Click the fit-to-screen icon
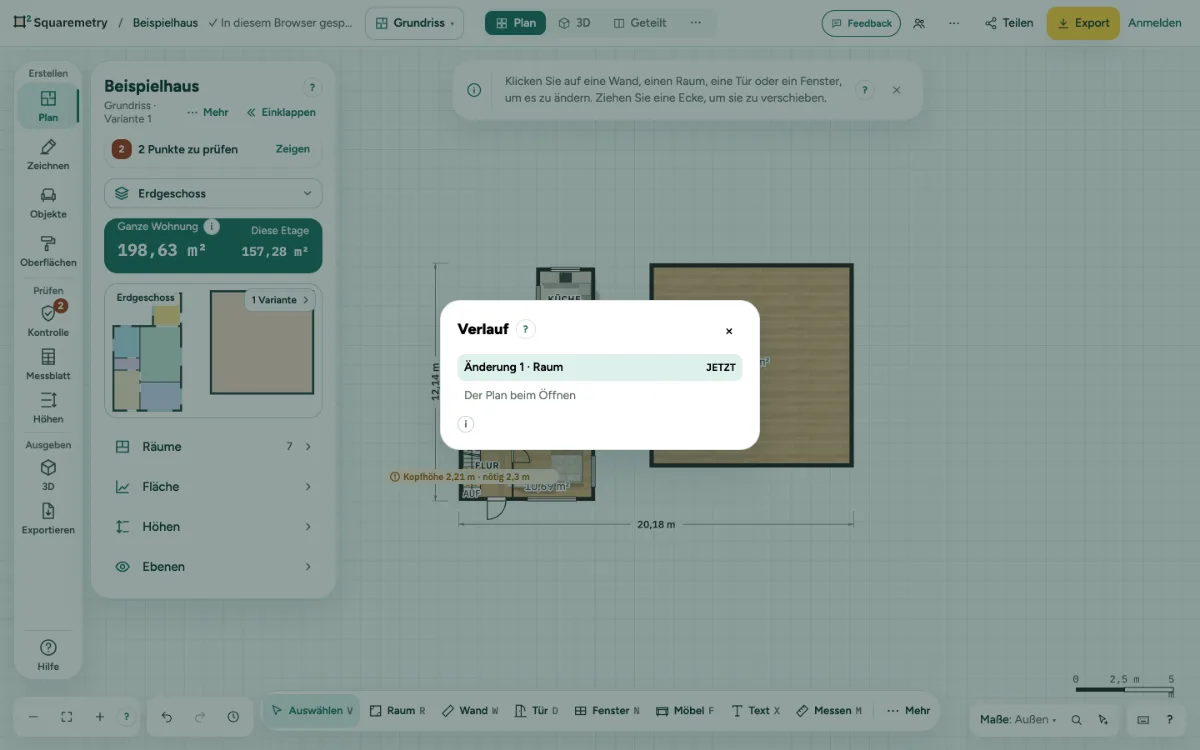The height and width of the screenshot is (750, 1200). [67, 717]
